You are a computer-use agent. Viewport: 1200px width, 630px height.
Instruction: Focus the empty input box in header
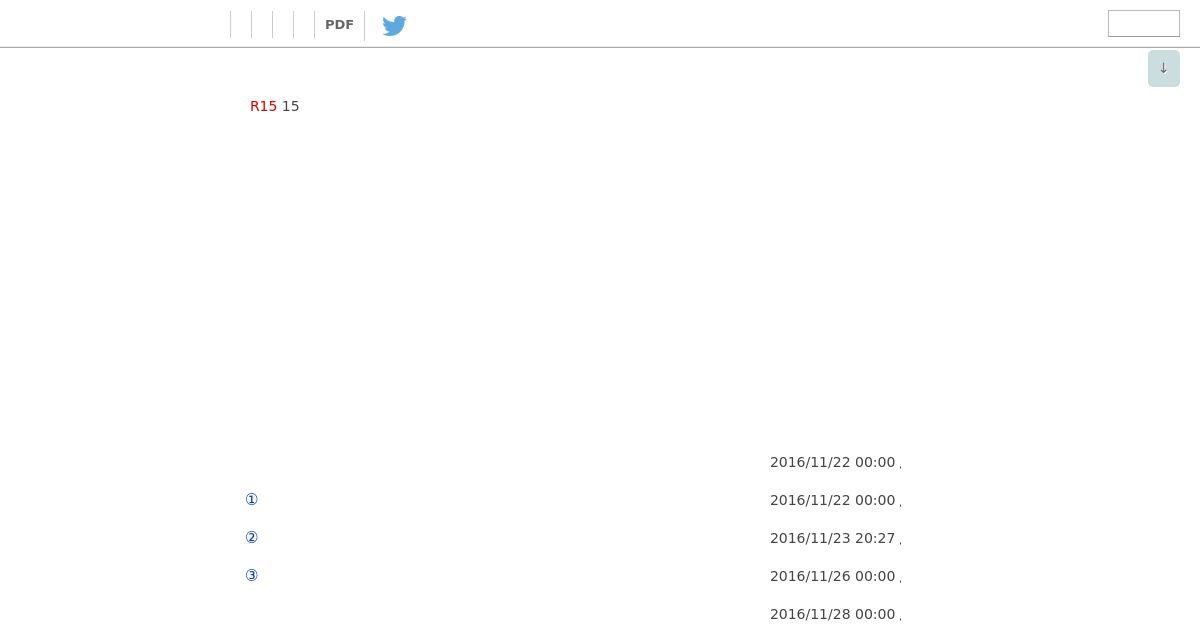(x=1144, y=23)
